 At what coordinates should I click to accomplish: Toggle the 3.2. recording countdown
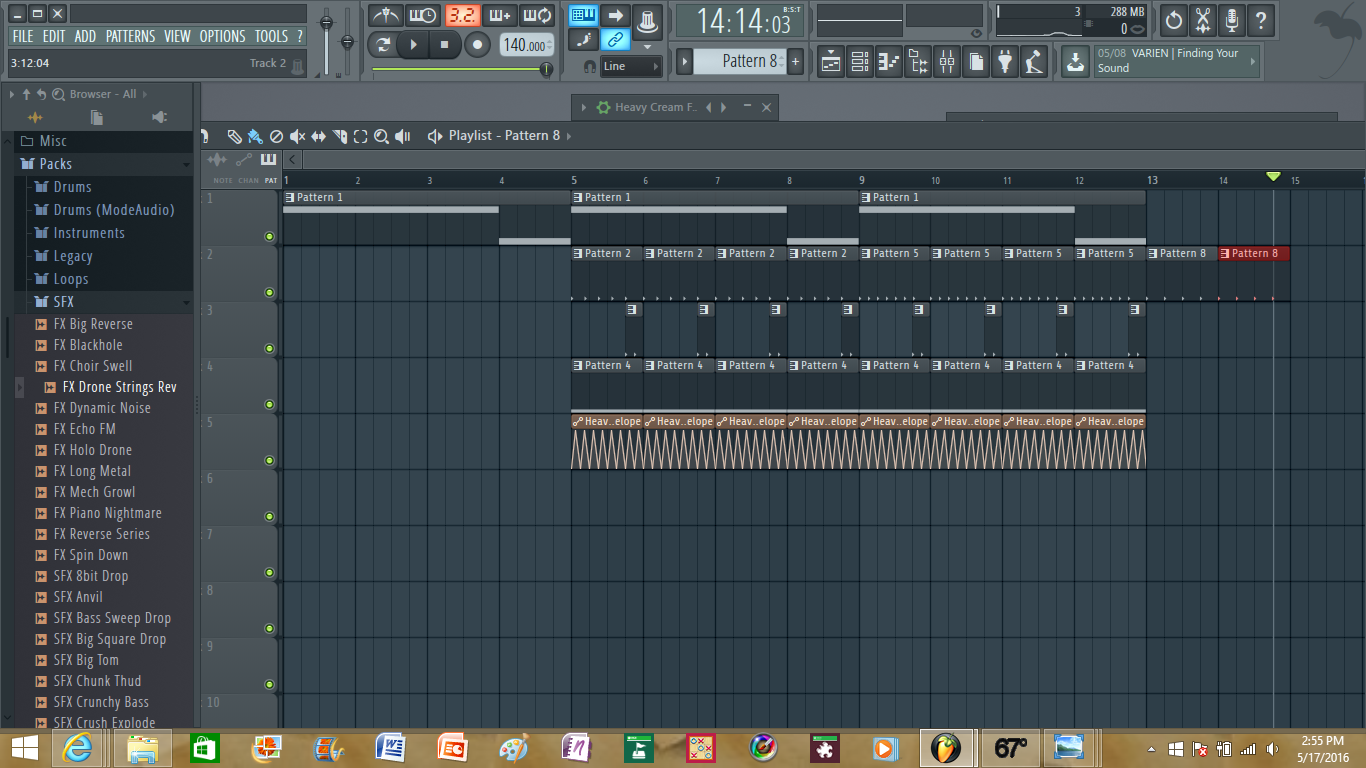coord(462,15)
